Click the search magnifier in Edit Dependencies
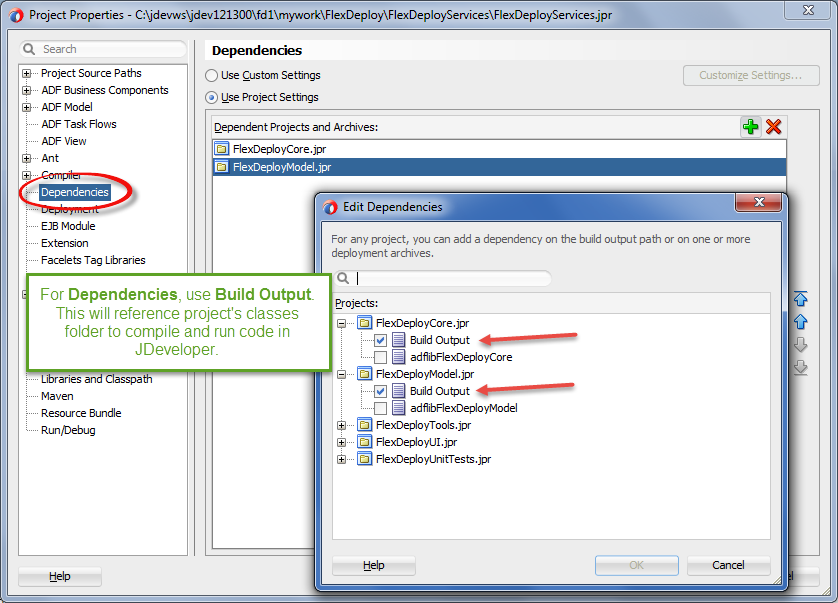Image resolution: width=838 pixels, height=603 pixels. [x=344, y=278]
